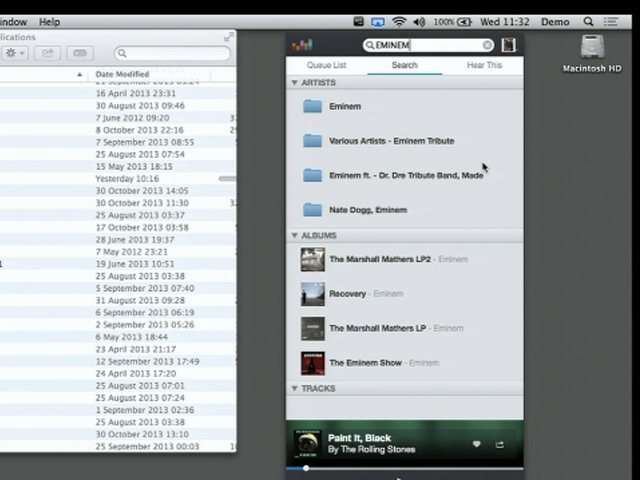Select the Search tab
The height and width of the screenshot is (480, 640).
[x=404, y=65]
